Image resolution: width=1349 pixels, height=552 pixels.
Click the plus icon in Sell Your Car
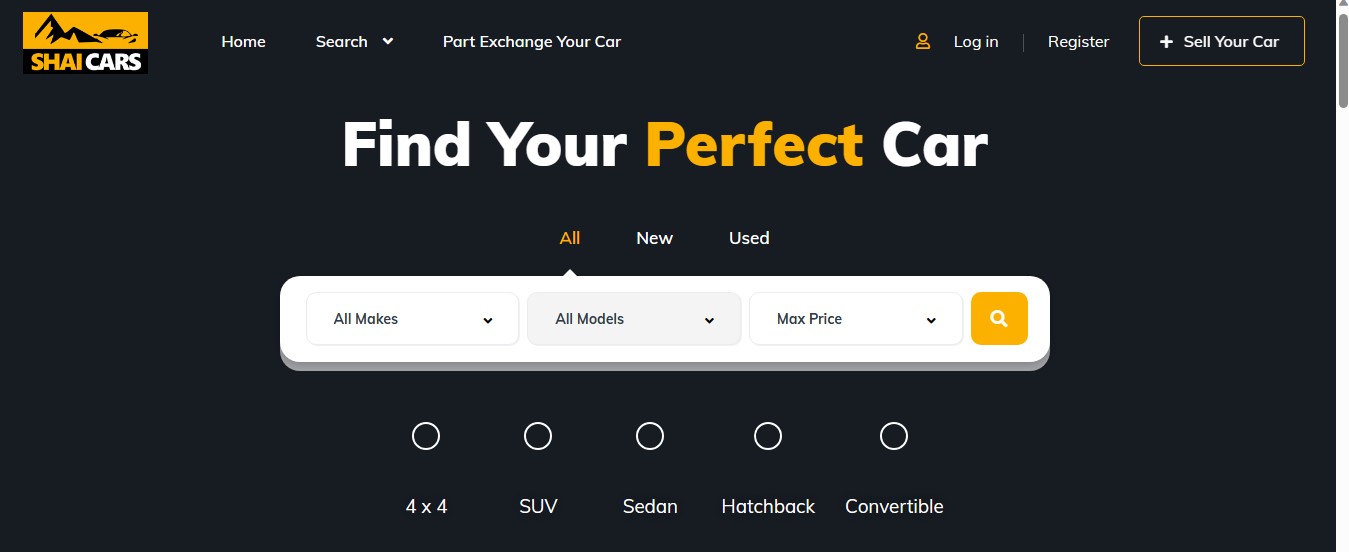[x=1166, y=42]
